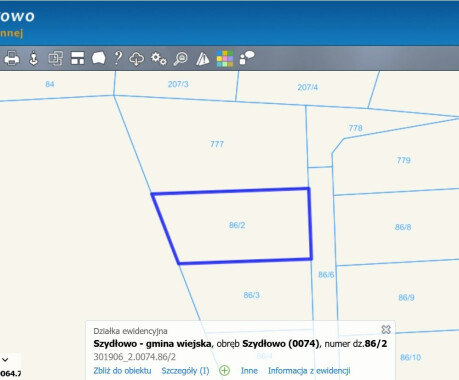Open the colorful grid palette icon
This screenshot has width=459, height=380.
225,59
